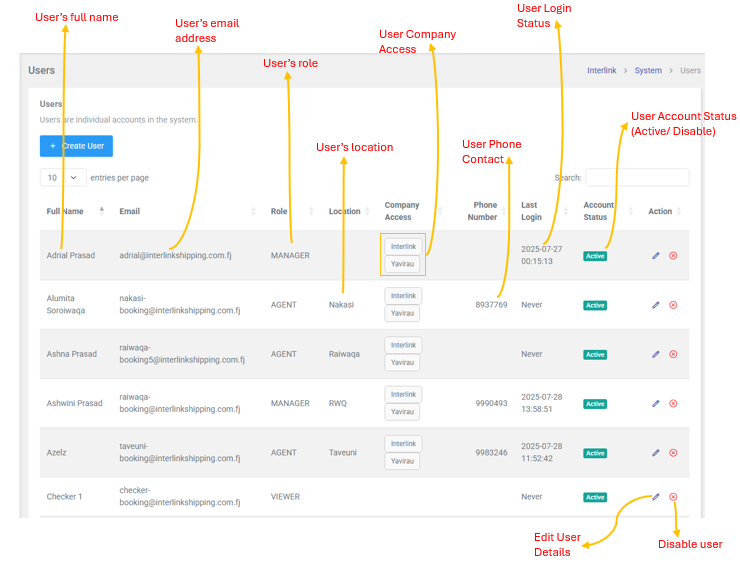Sort table by Email column header
740x562 pixels.
coord(130,211)
